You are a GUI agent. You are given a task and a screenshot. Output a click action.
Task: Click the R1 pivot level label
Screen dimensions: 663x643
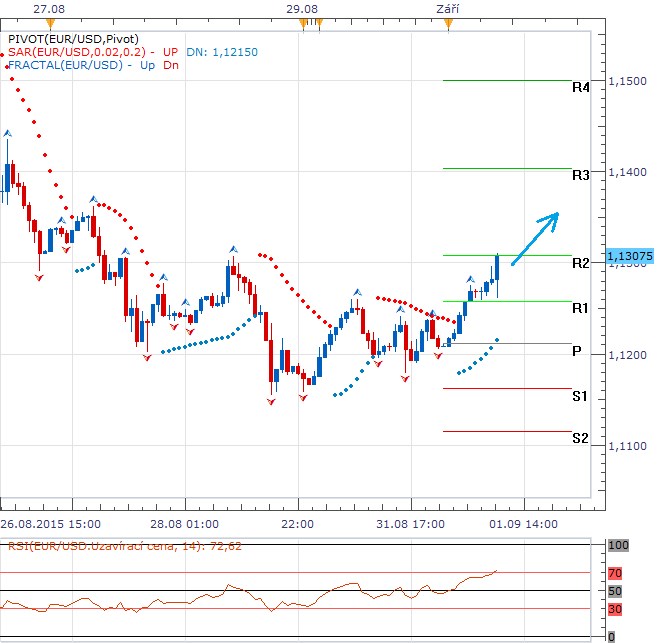pos(580,309)
